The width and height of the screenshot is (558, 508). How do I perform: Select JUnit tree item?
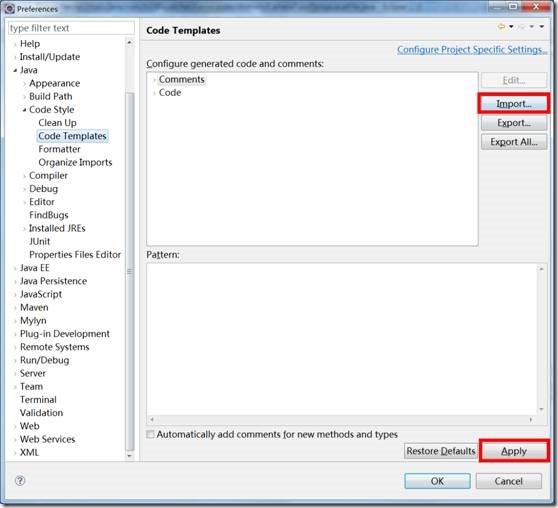[40, 241]
